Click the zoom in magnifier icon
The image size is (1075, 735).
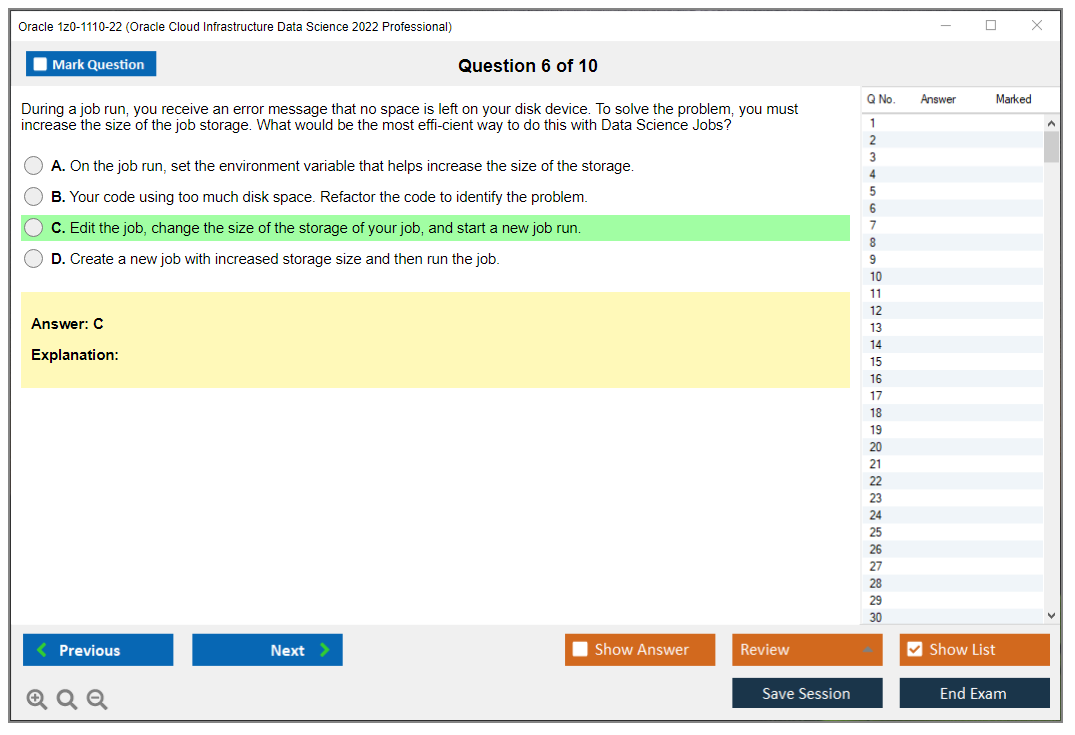pyautogui.click(x=37, y=700)
